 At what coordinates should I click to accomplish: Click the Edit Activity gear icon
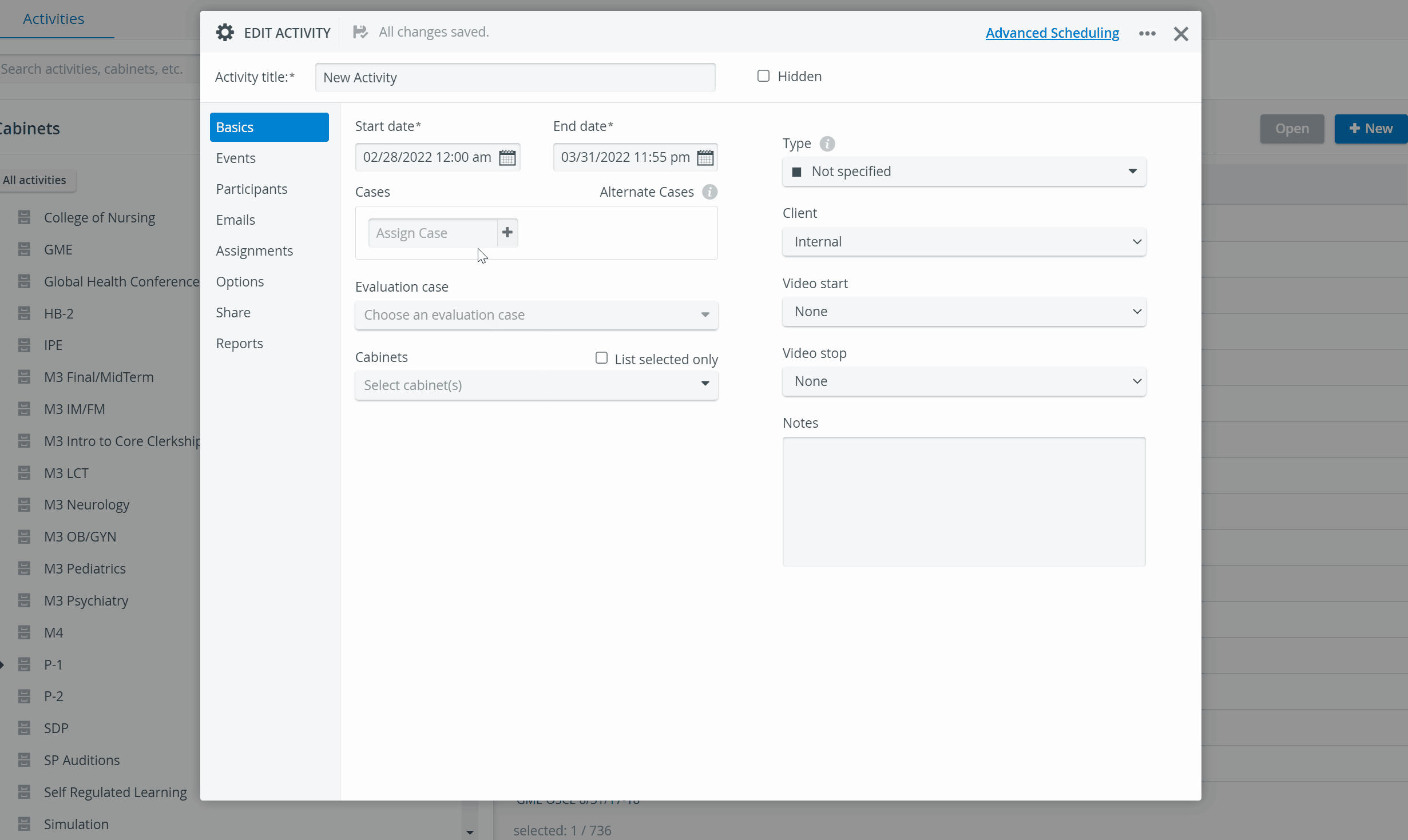click(x=225, y=33)
